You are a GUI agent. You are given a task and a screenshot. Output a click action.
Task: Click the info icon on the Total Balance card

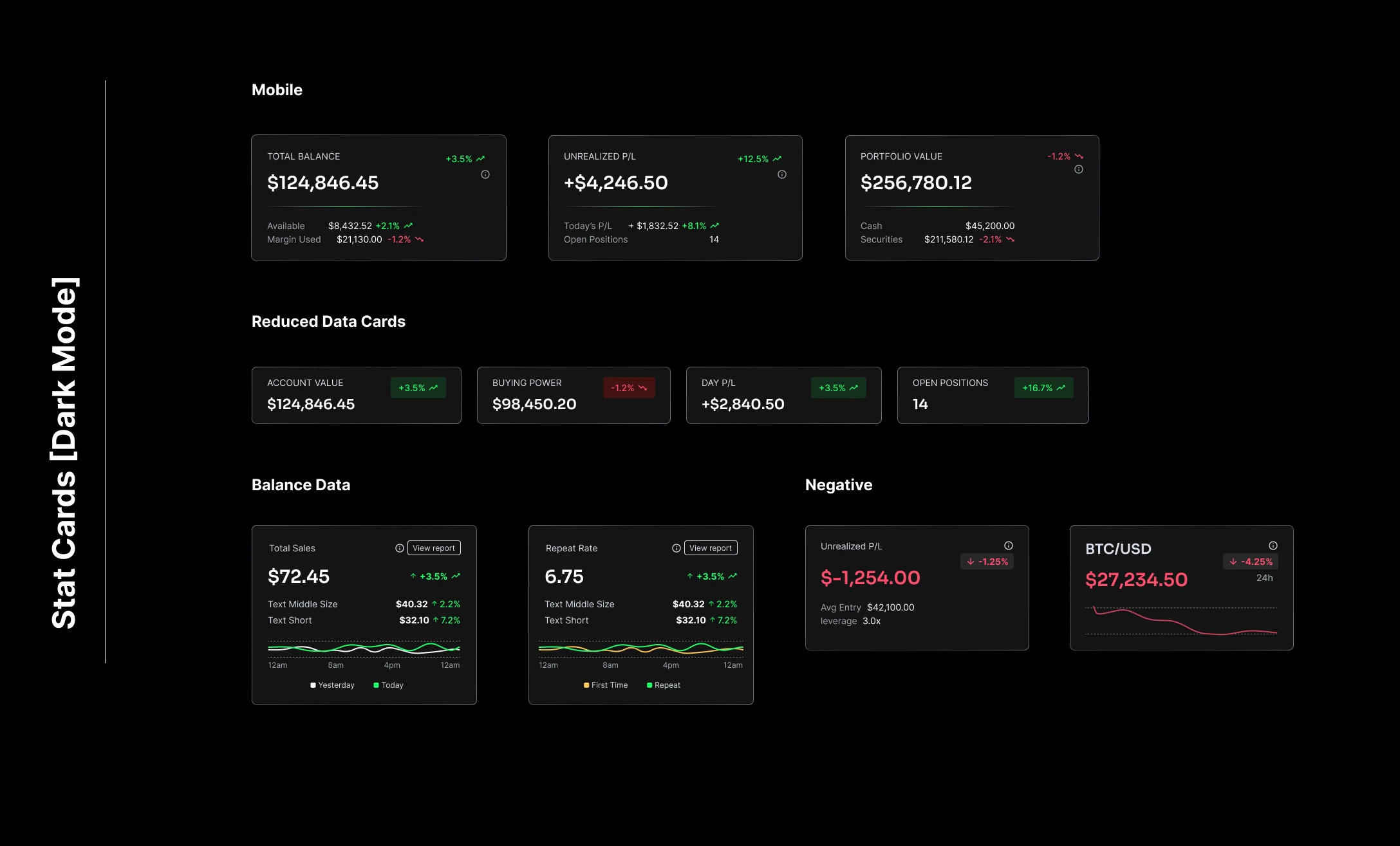point(485,174)
